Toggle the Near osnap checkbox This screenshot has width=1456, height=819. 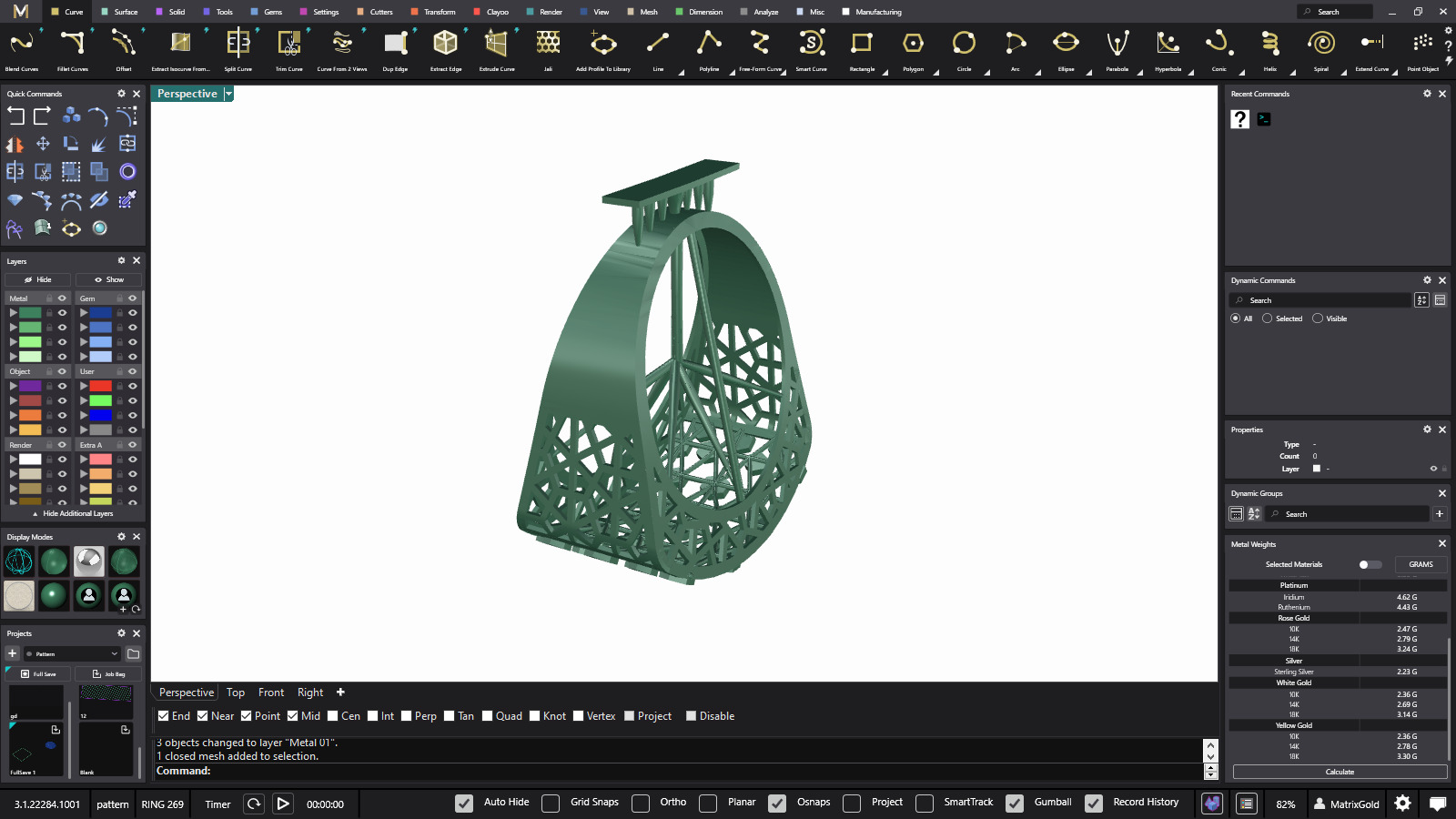[x=203, y=716]
